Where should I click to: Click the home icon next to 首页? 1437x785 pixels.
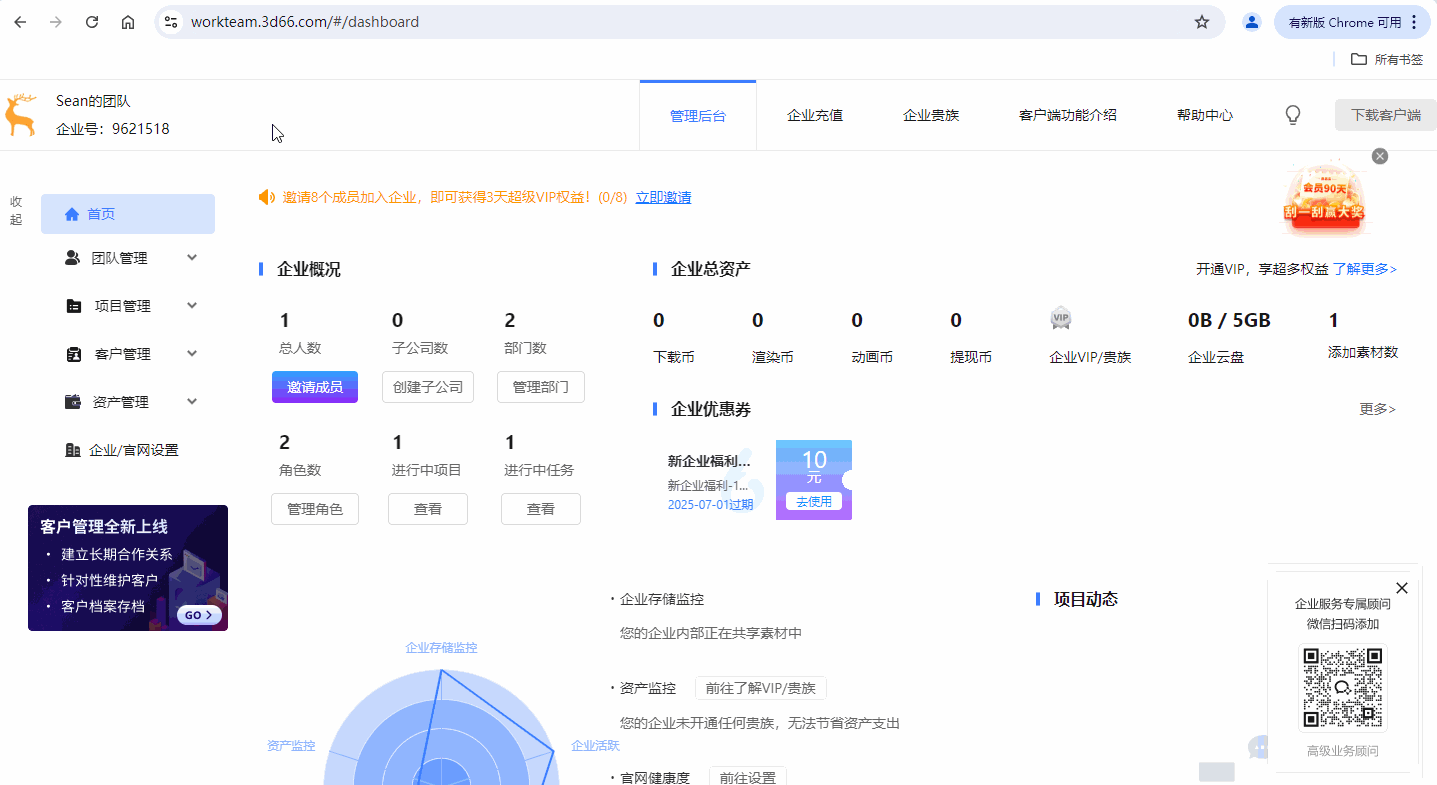point(72,214)
